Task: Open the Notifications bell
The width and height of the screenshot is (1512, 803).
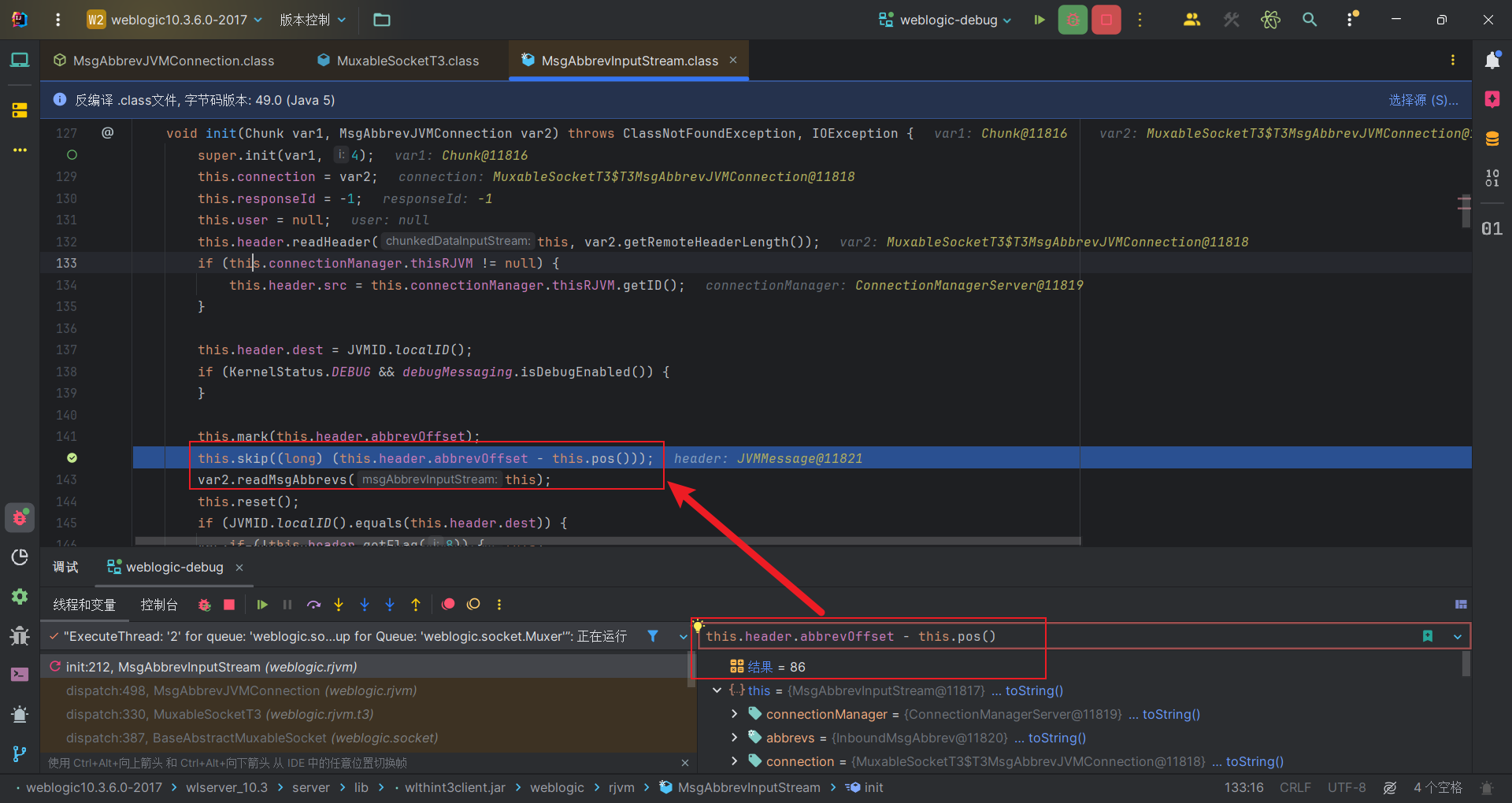Action: (1492, 61)
